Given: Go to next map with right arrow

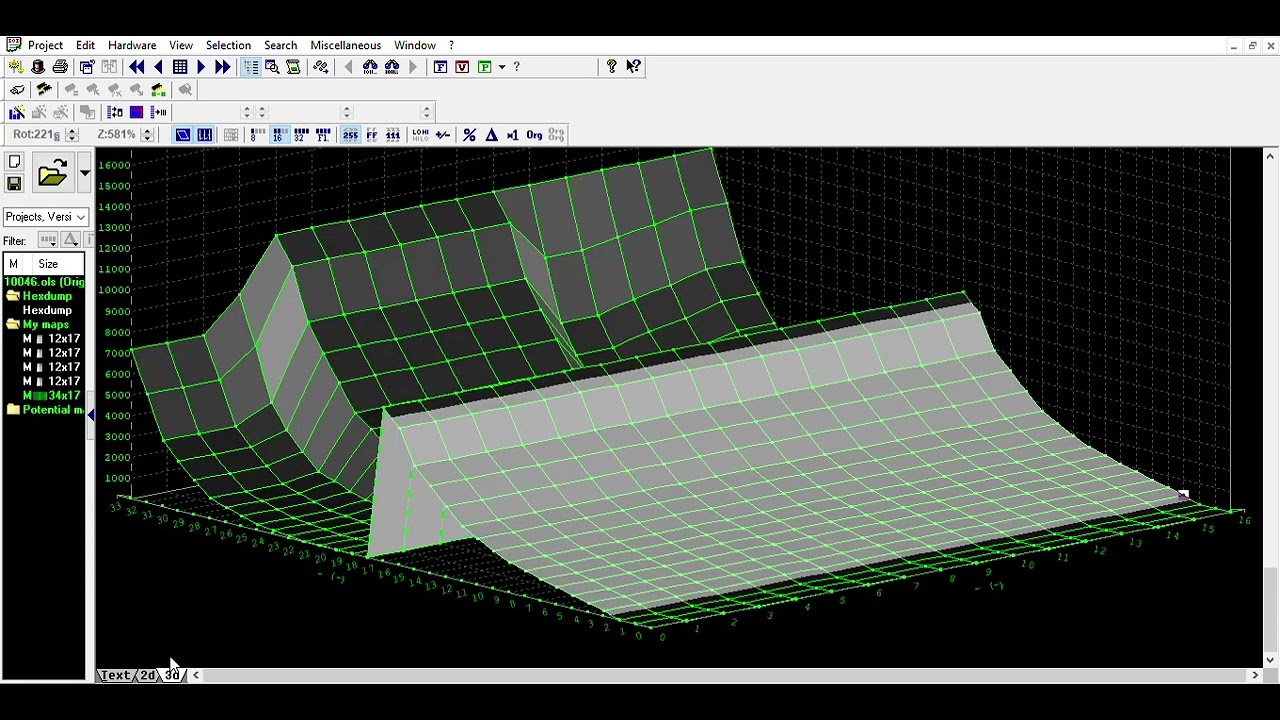Looking at the screenshot, I should click(x=201, y=67).
